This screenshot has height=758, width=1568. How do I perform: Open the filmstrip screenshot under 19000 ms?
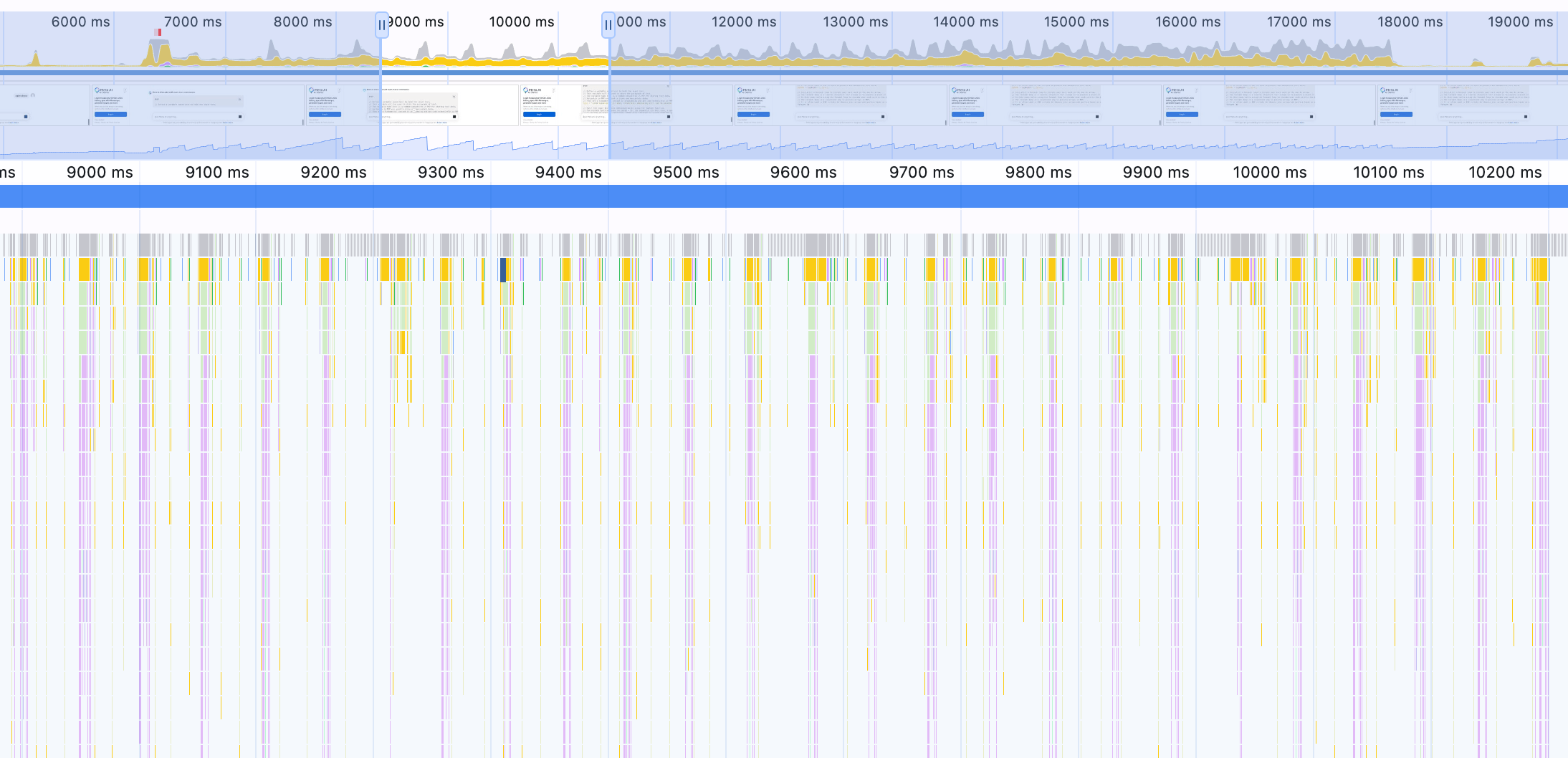point(1472,105)
